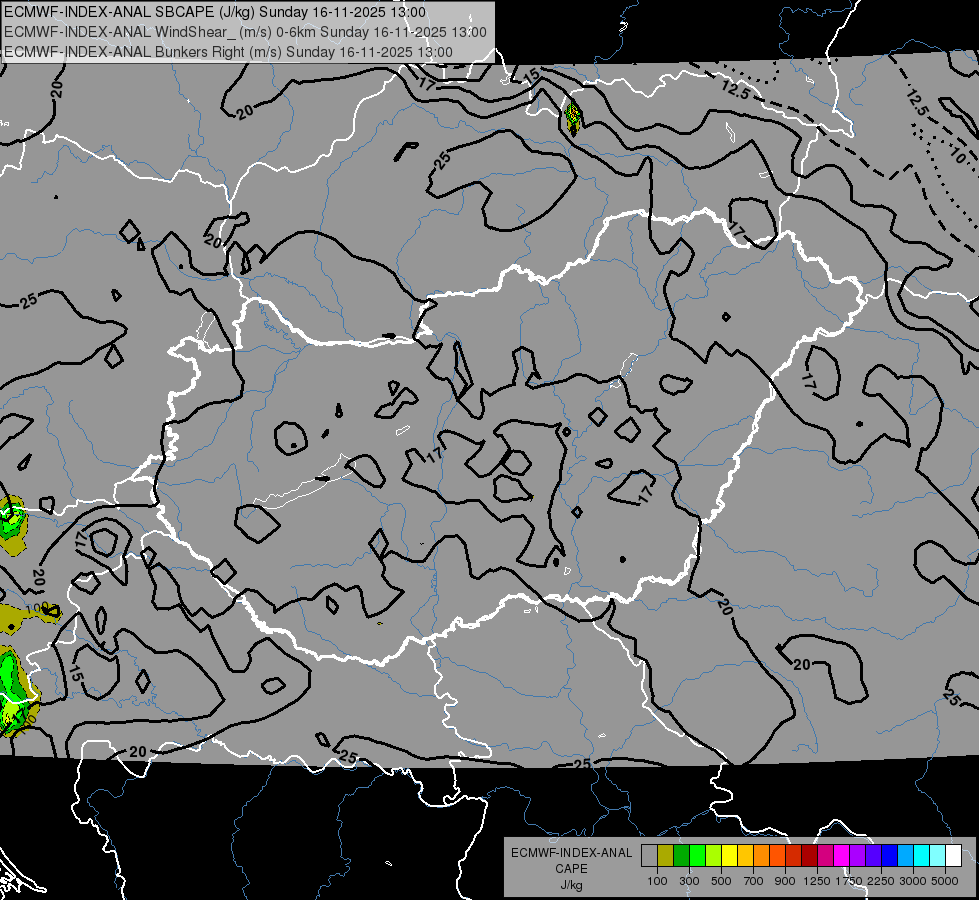Screen dimensions: 979x900
Task: Click the amber CAPE legend swatch
Action: point(745,856)
